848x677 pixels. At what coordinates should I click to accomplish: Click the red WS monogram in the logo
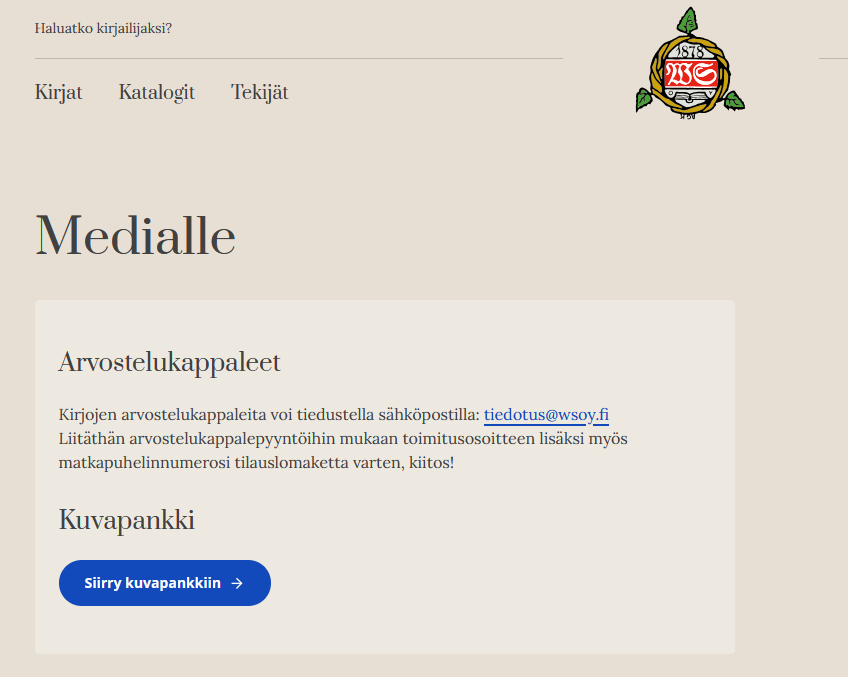point(691,74)
